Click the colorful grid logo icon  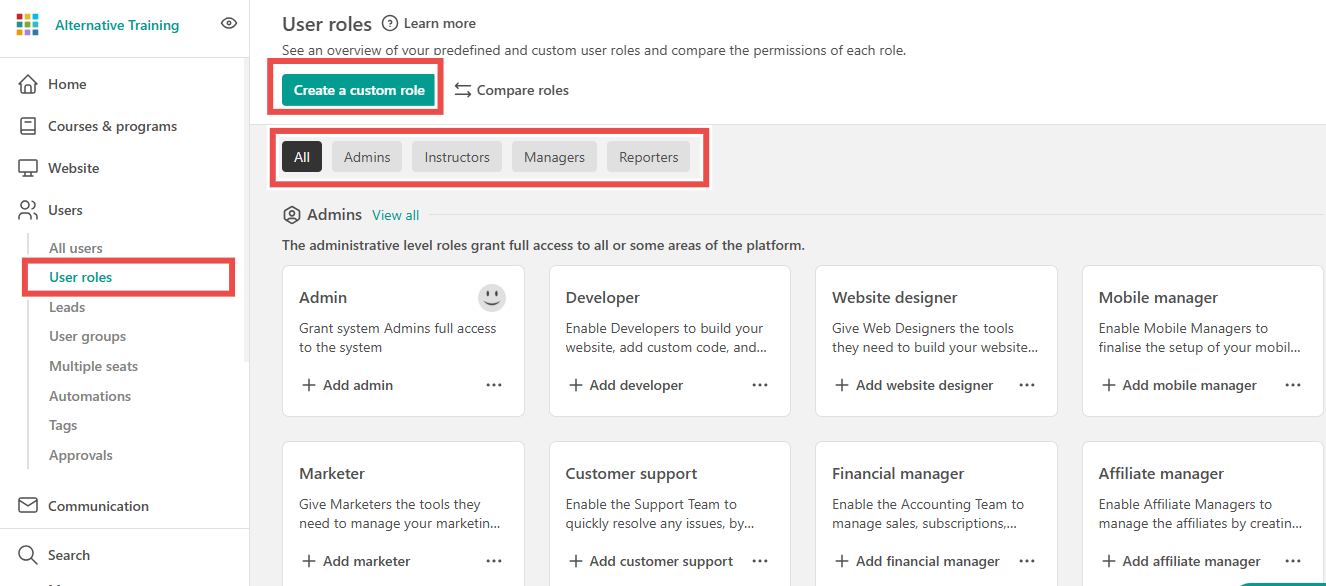pos(27,25)
